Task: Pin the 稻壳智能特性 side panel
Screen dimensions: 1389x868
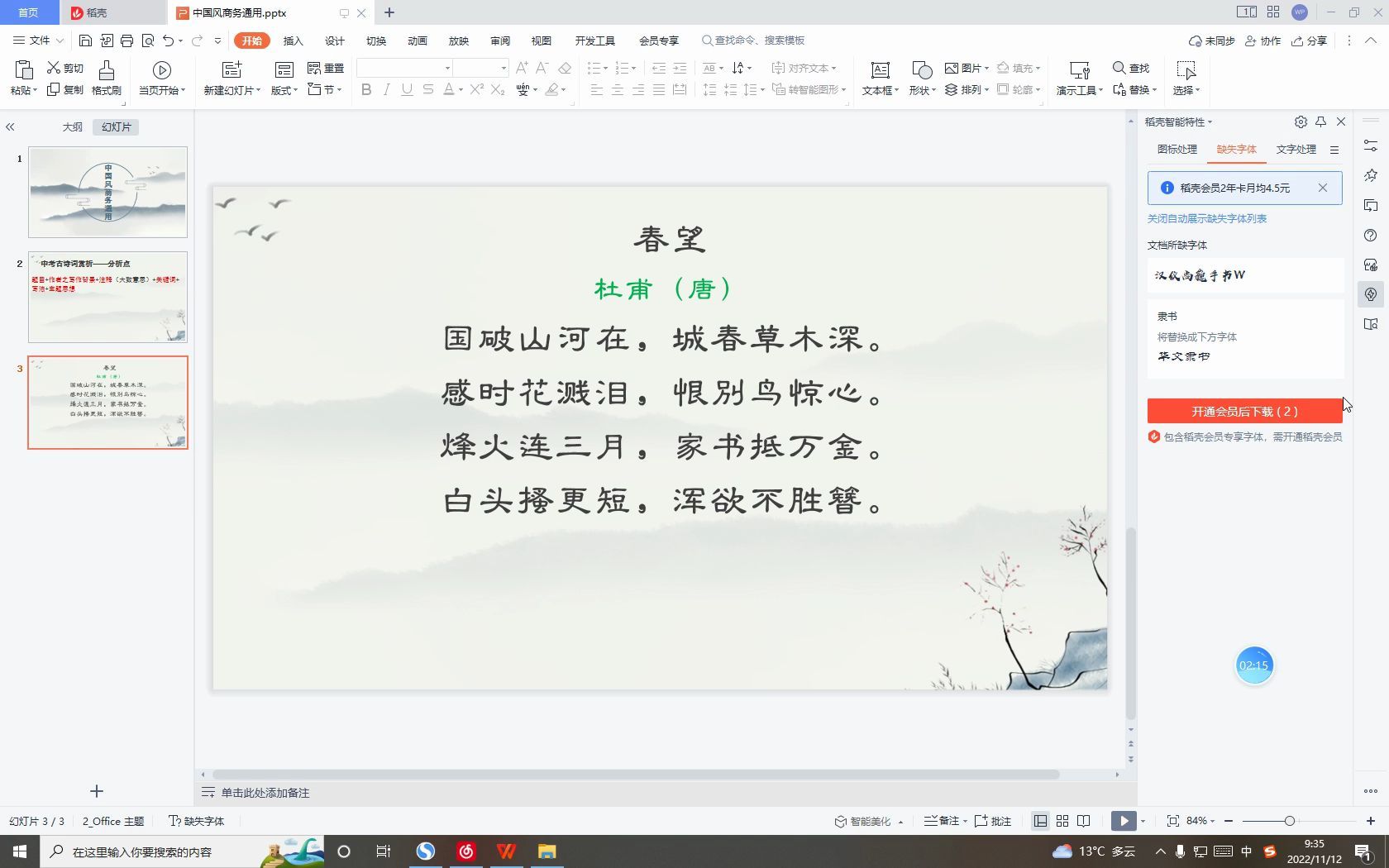Action: coord(1321,122)
